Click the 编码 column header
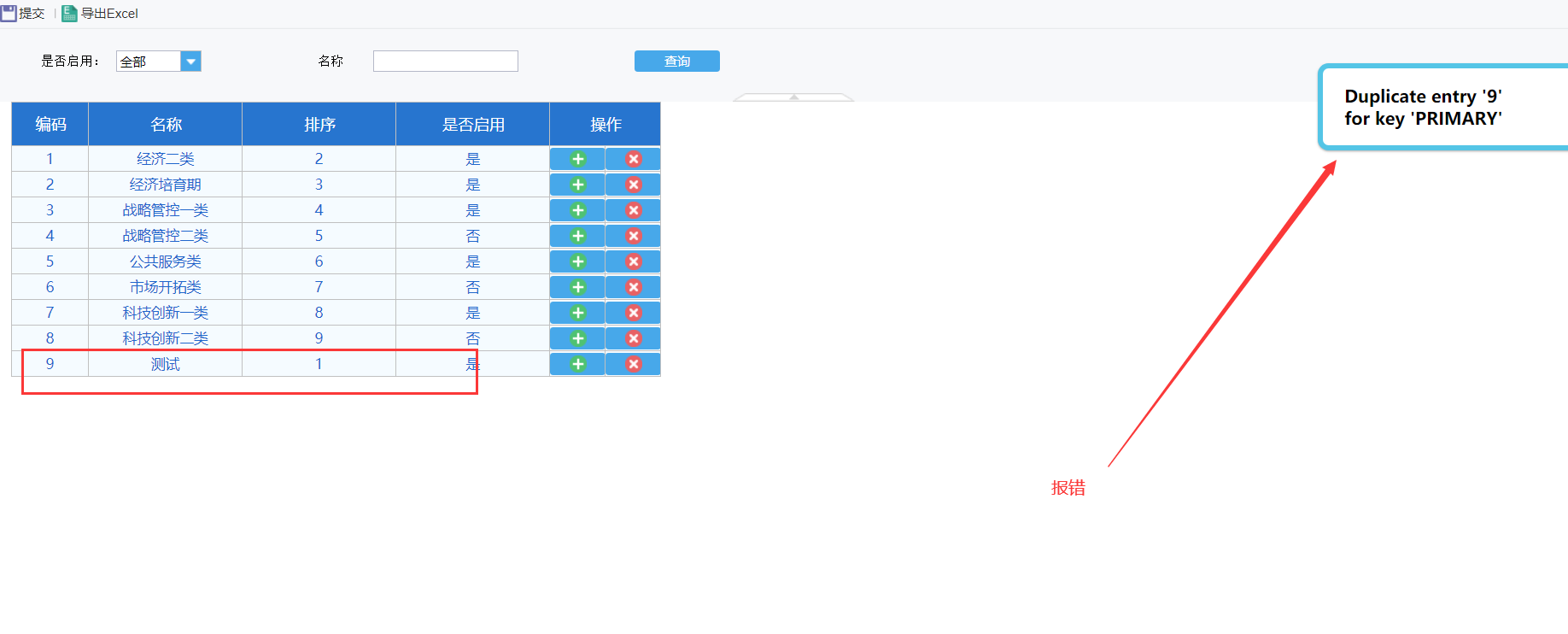Screen dimensions: 1568x634 50,125
